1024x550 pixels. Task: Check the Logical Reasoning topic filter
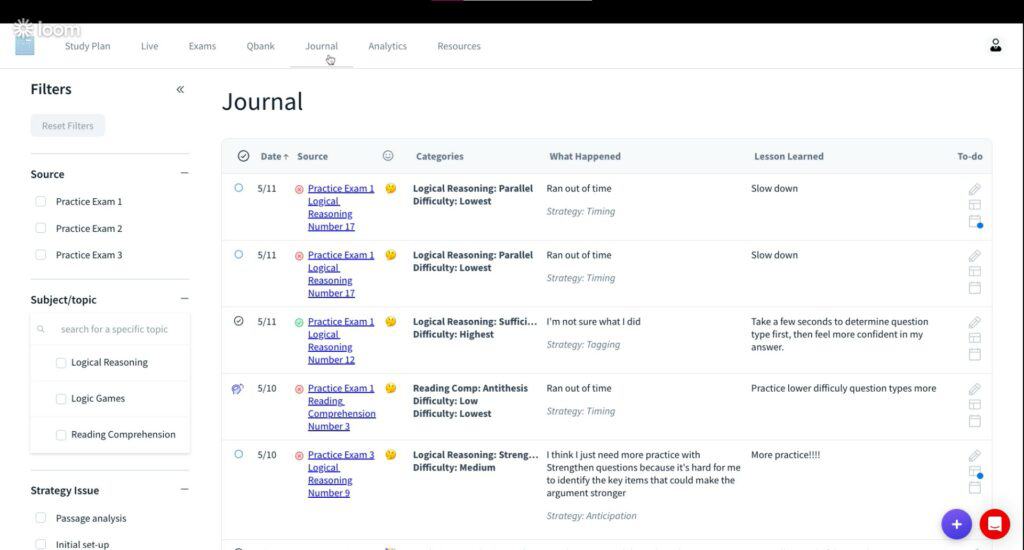coord(61,363)
